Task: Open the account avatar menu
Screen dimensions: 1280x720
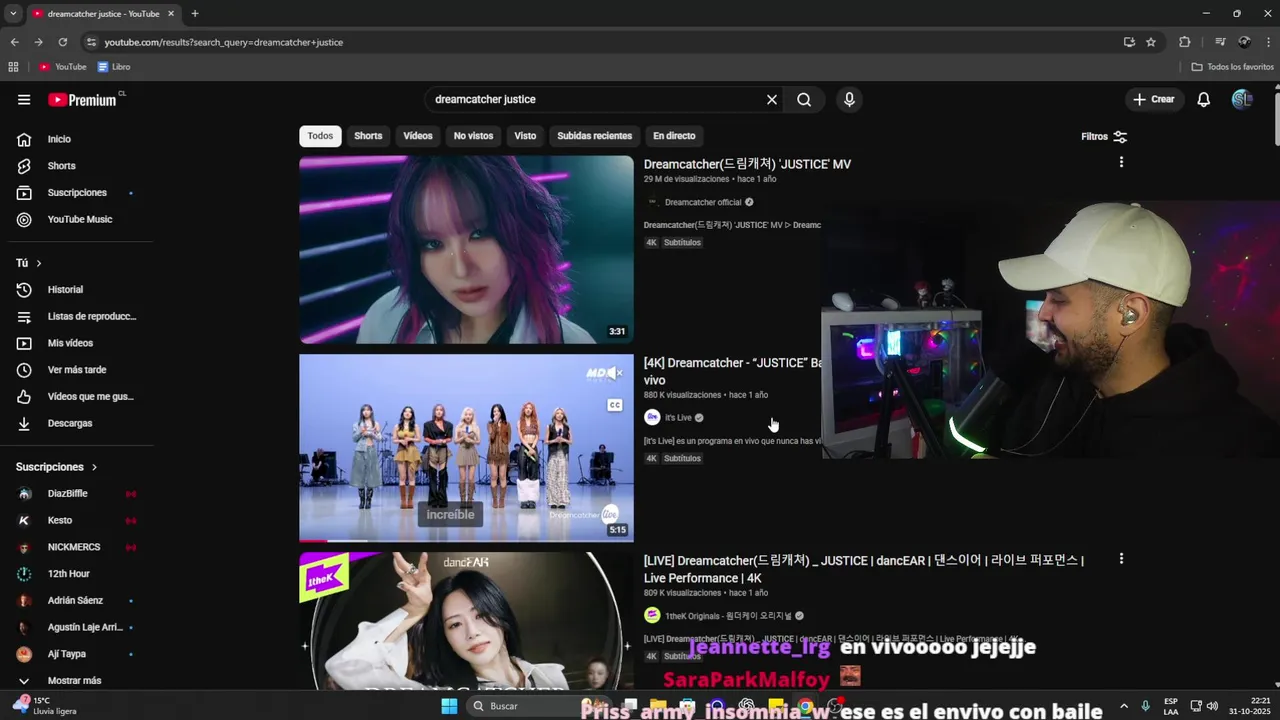Action: click(x=1242, y=99)
